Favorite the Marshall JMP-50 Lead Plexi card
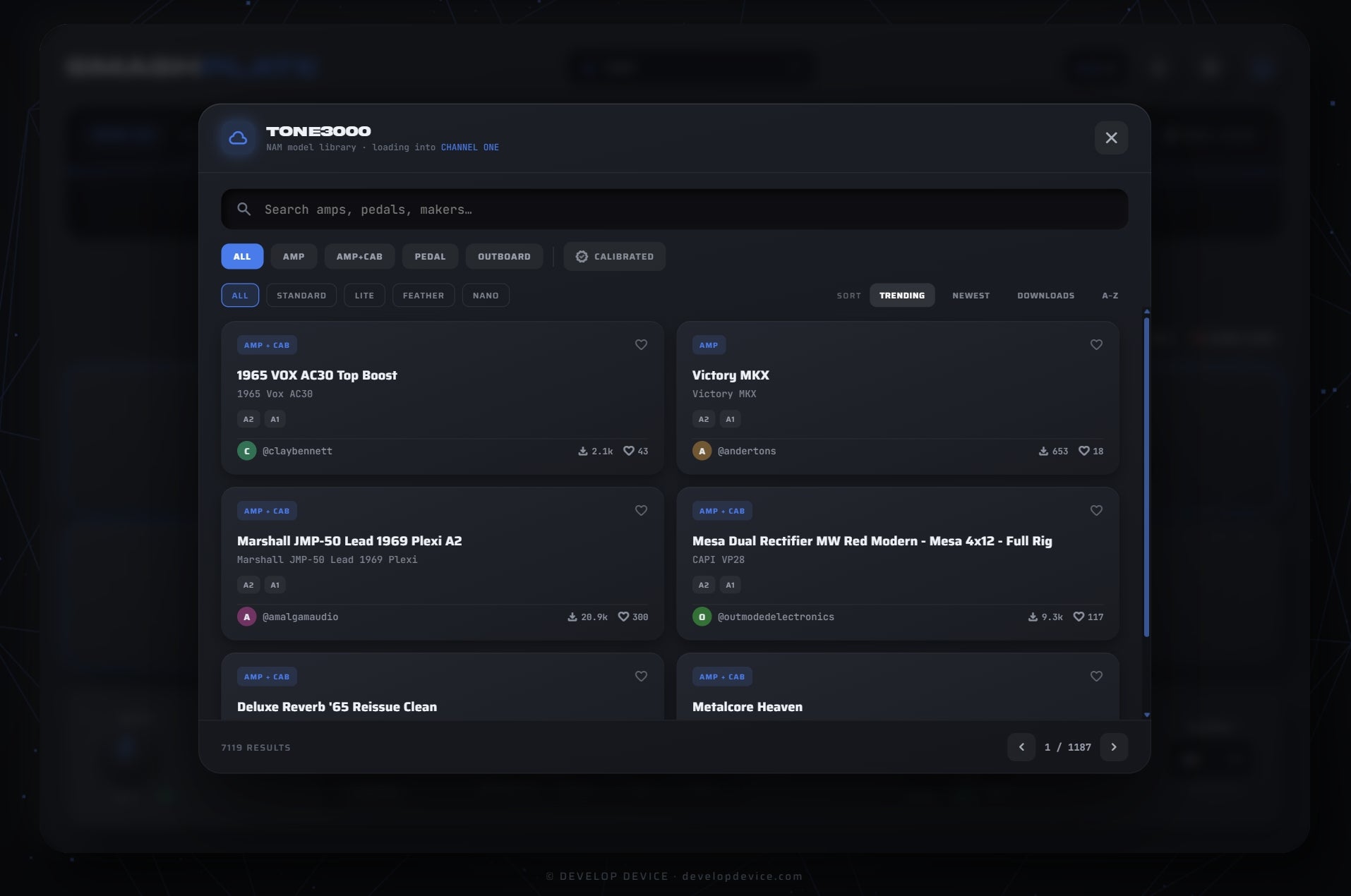The width and height of the screenshot is (1351, 896). click(641, 510)
